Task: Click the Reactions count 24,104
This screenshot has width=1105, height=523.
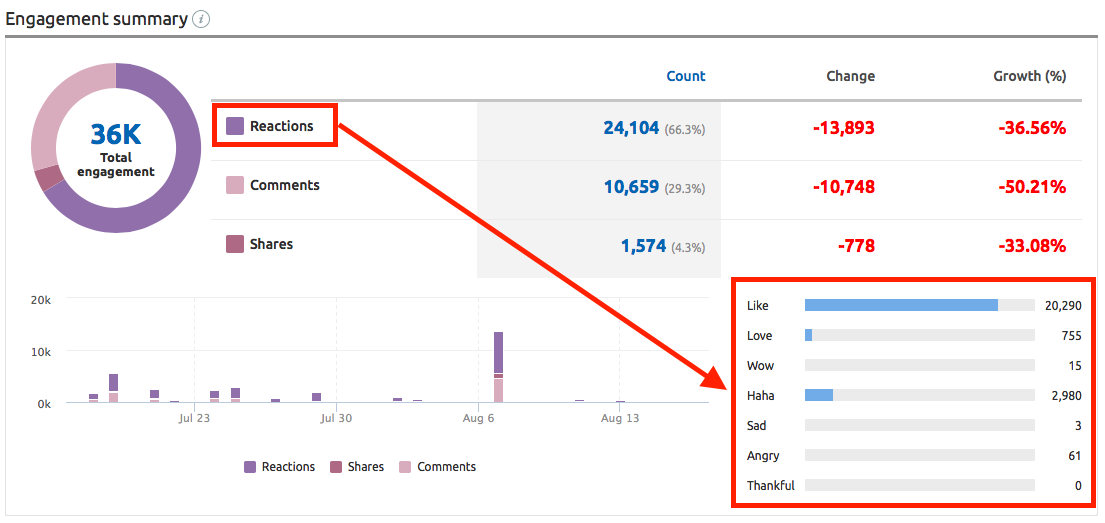Action: tap(631, 128)
